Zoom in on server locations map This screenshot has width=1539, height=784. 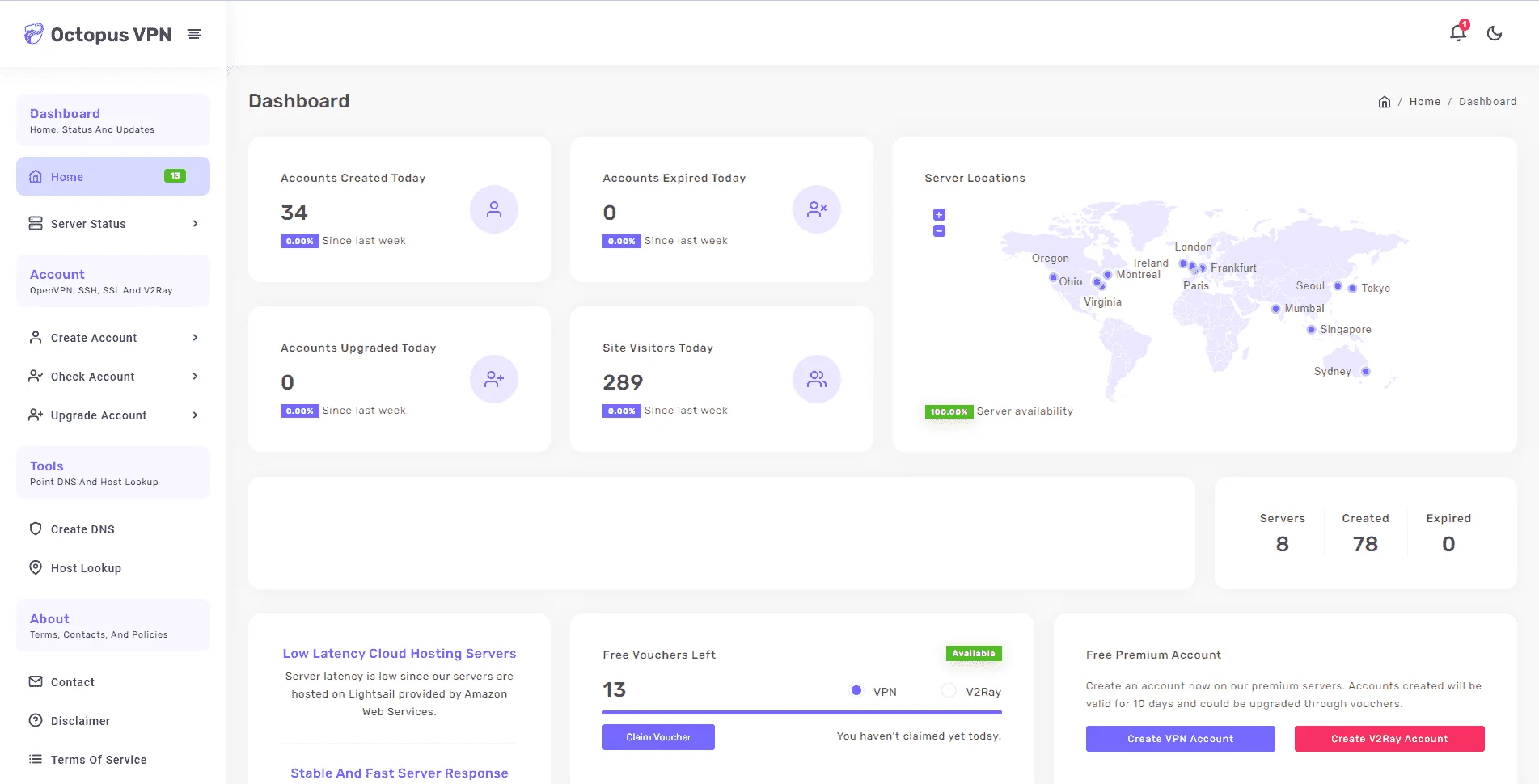[939, 214]
